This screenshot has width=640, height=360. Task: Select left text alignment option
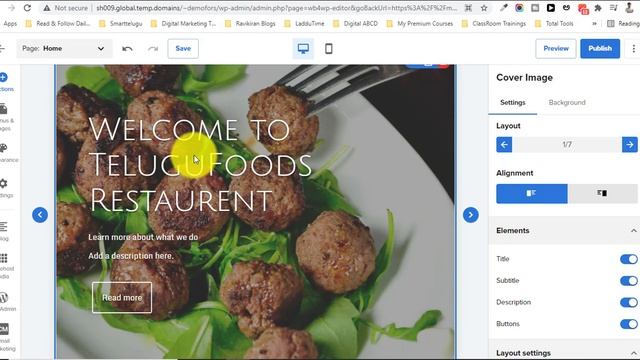coord(531,193)
